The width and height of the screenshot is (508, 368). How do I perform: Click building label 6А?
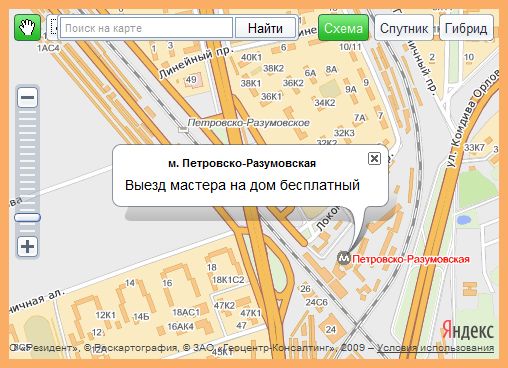[310, 73]
